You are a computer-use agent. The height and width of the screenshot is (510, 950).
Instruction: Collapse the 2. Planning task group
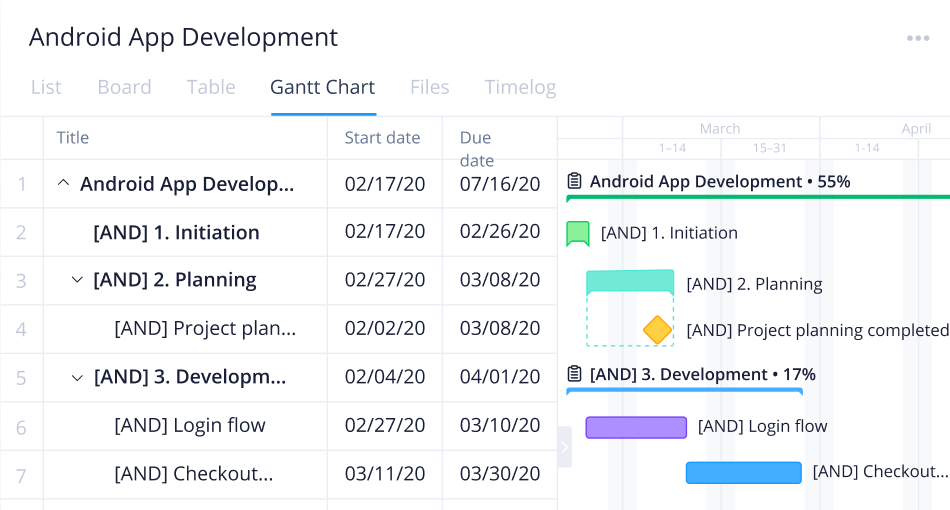click(77, 280)
